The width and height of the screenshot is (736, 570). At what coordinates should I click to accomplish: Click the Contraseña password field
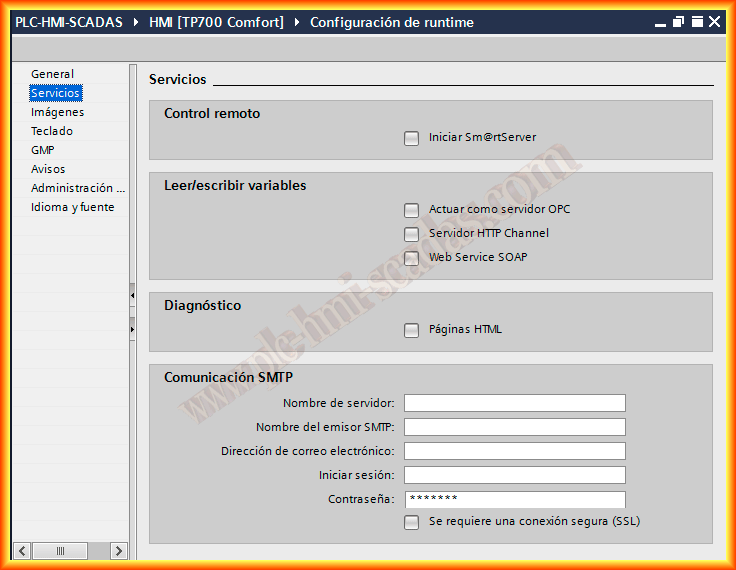514,499
